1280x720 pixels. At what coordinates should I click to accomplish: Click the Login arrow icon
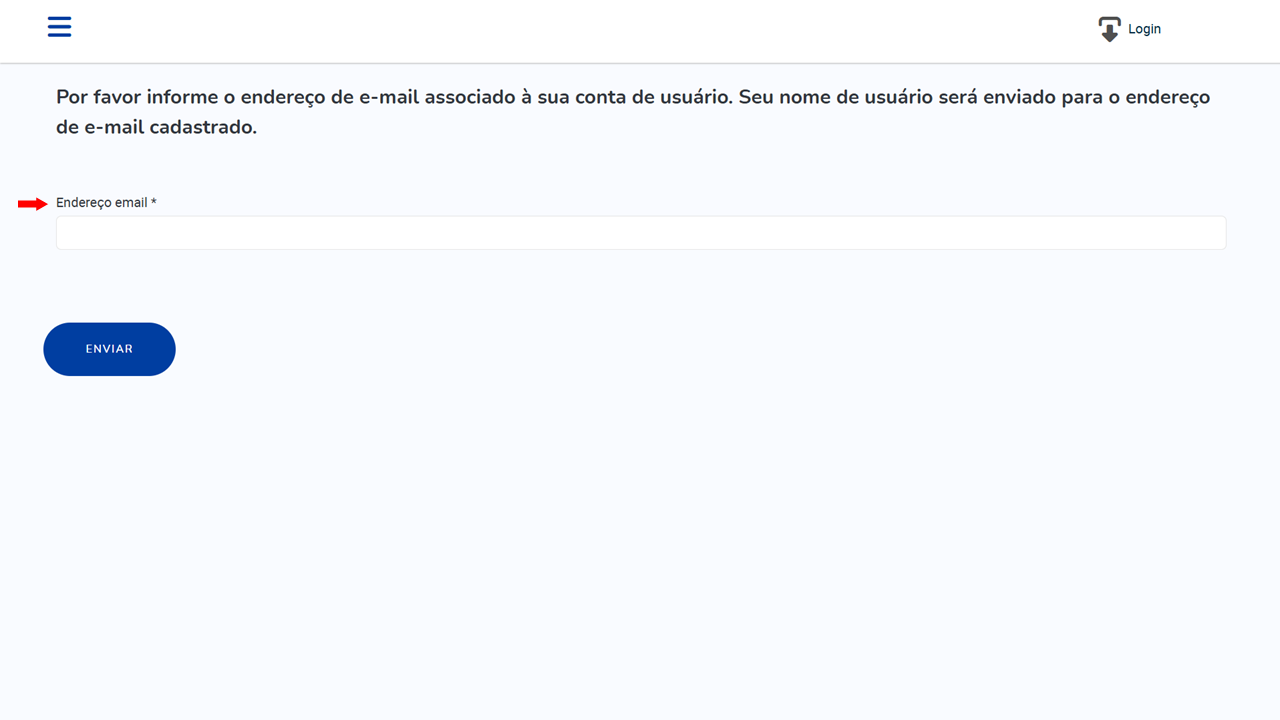point(1109,29)
